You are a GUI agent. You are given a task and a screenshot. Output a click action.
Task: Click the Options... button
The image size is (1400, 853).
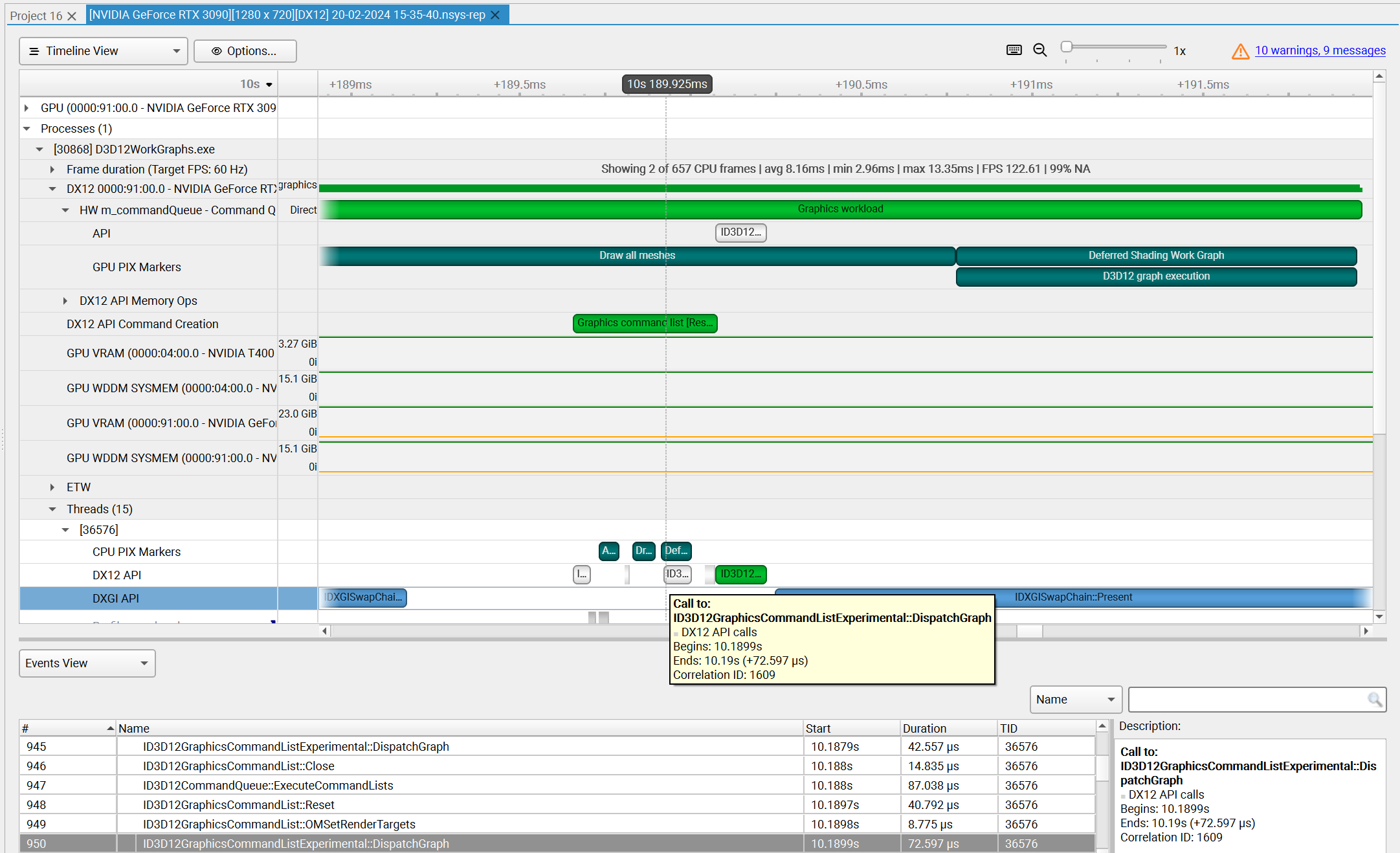(245, 51)
